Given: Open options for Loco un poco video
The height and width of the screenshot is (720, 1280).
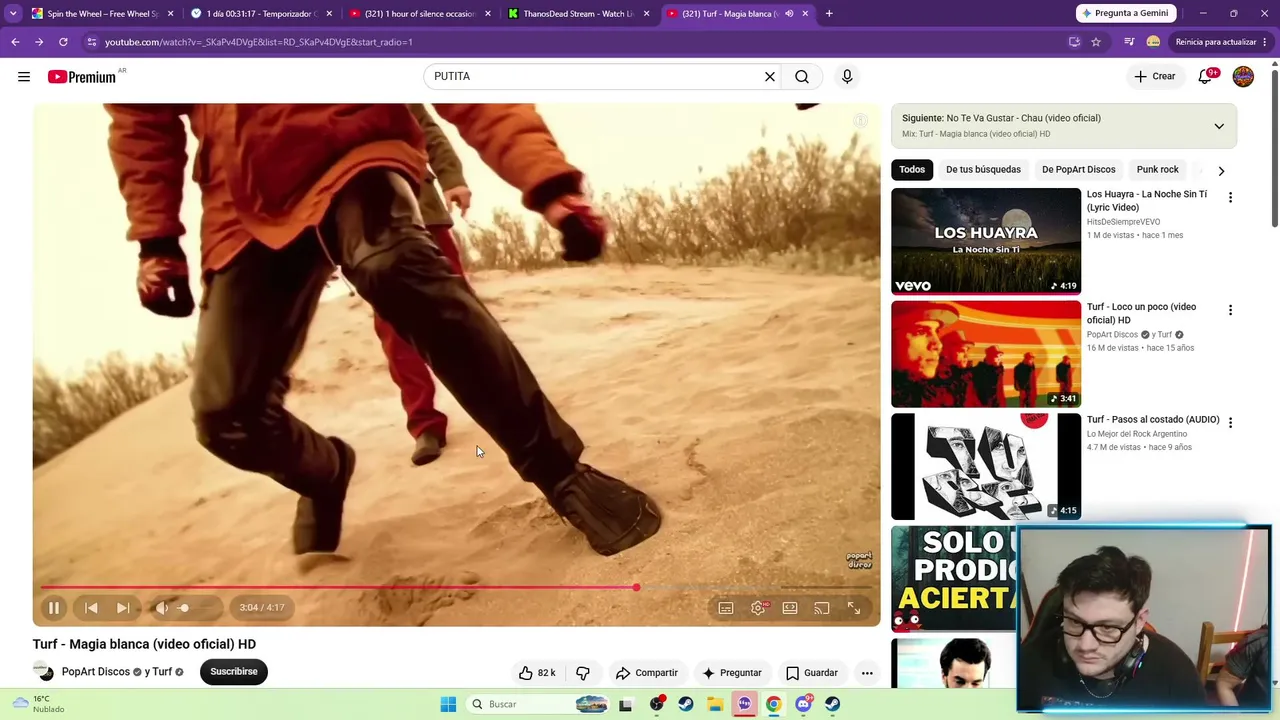Looking at the screenshot, I should pyautogui.click(x=1230, y=311).
